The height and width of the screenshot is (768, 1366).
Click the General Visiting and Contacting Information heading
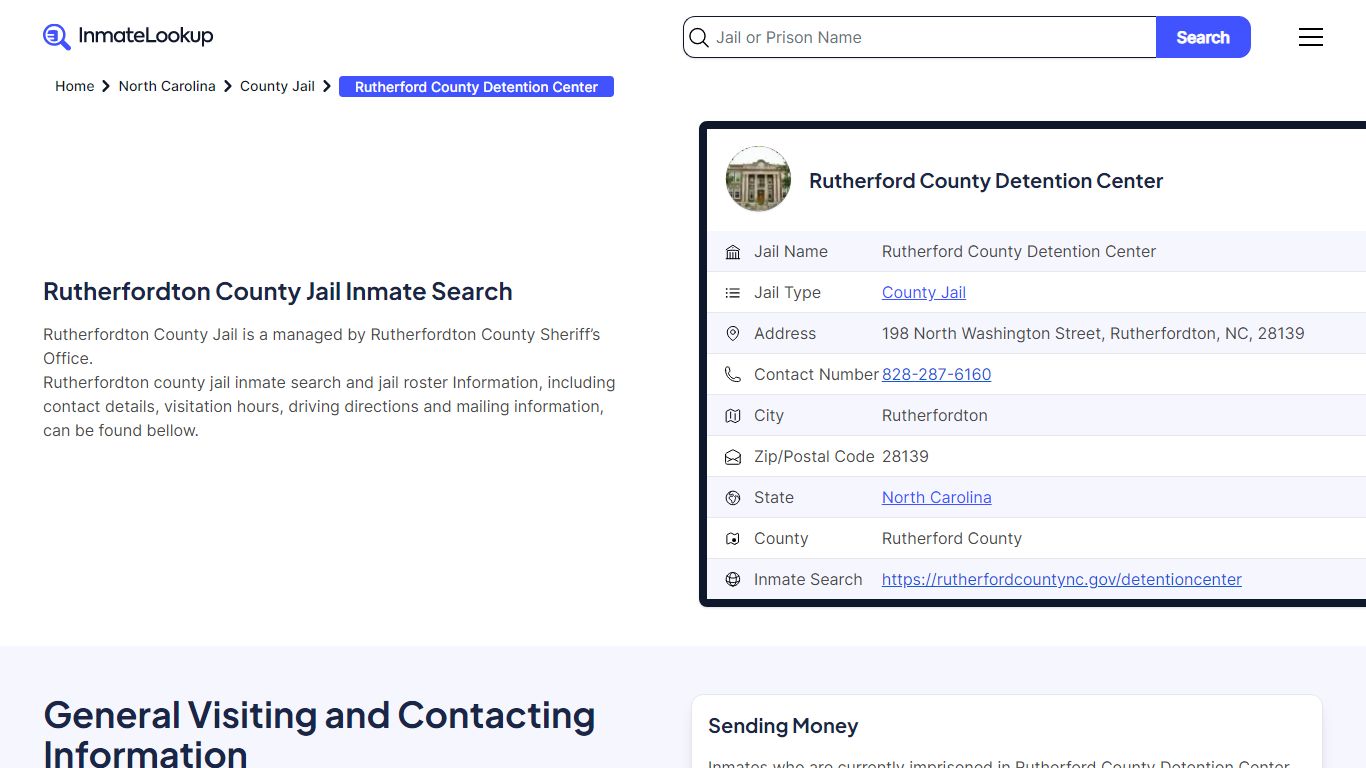(319, 733)
